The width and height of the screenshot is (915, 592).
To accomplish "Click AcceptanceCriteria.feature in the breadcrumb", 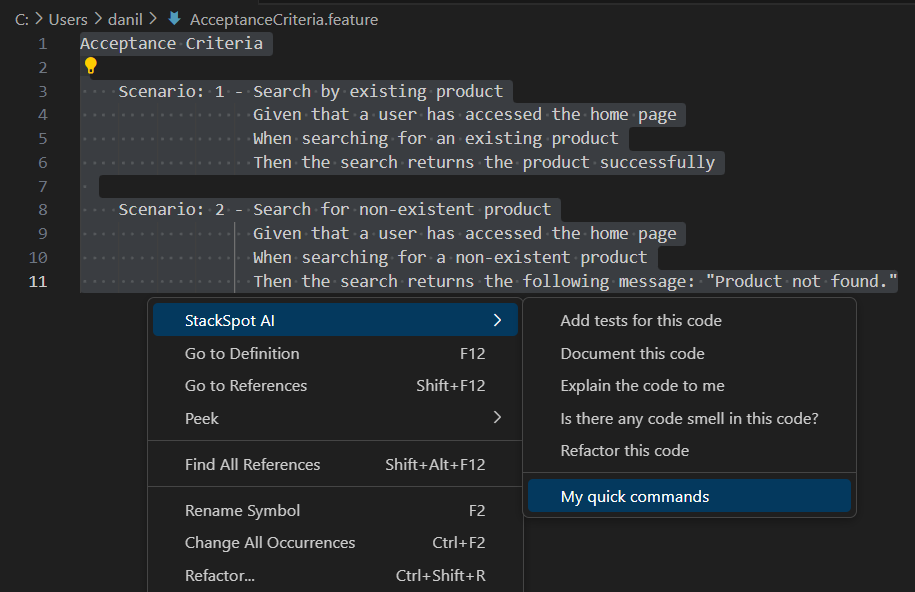I will coord(284,19).
